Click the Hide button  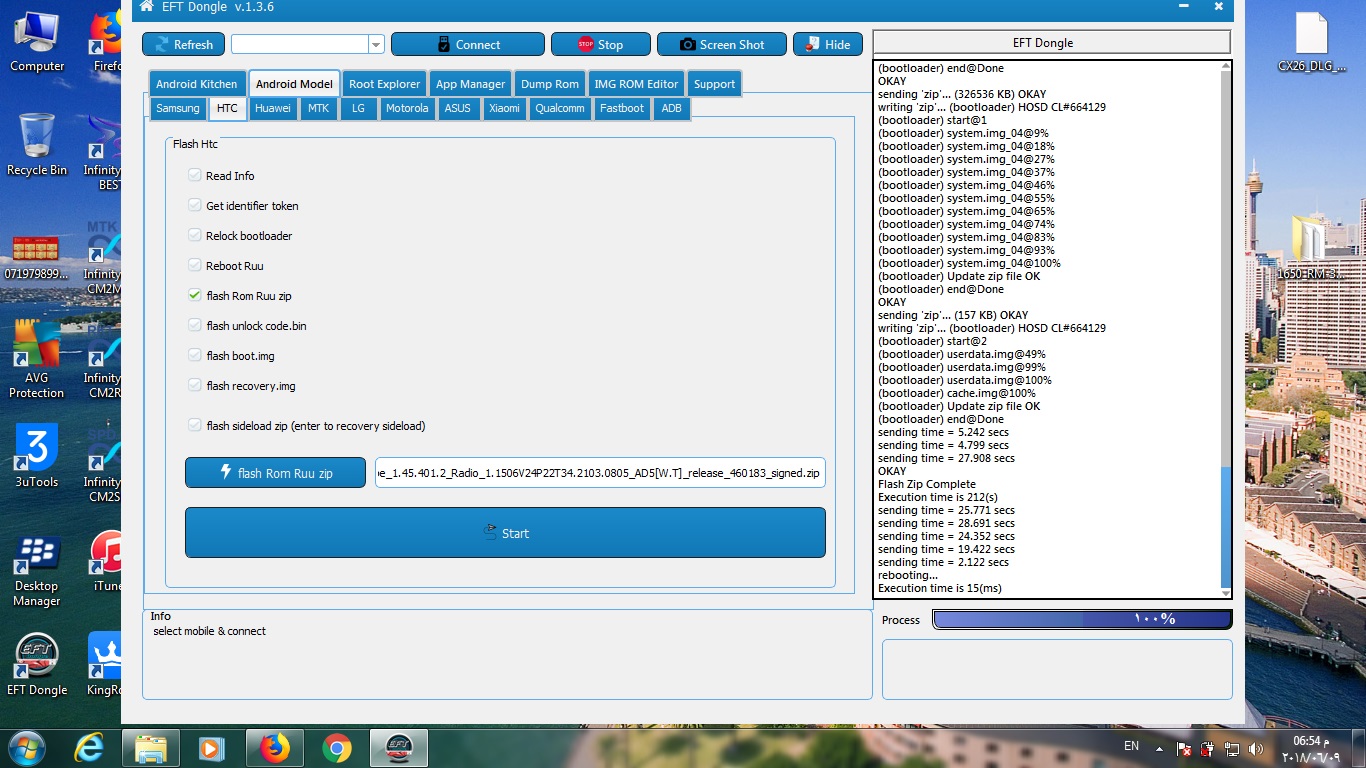tap(828, 44)
